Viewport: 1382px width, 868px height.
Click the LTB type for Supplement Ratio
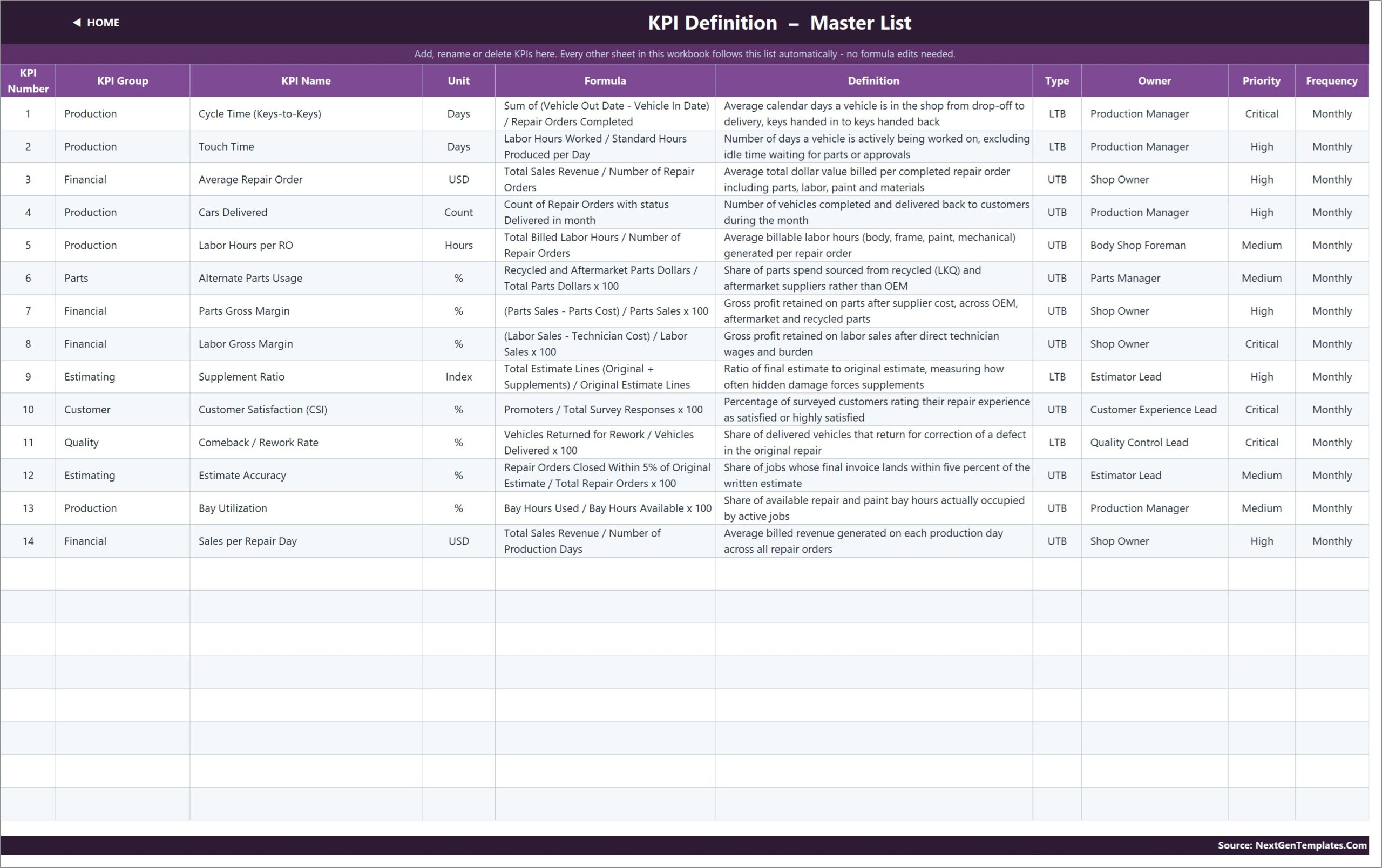coord(1057,376)
